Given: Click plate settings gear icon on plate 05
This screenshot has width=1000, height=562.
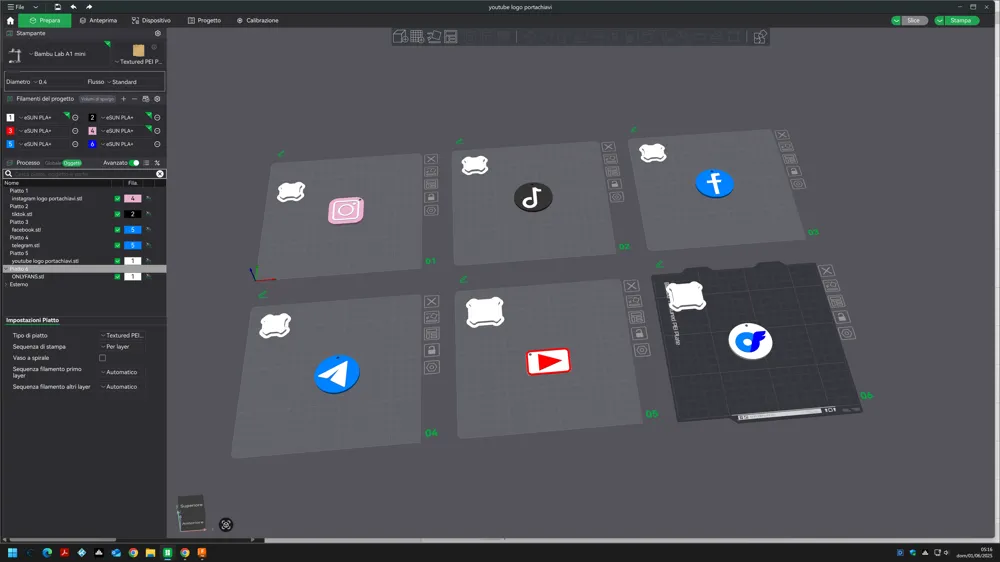Looking at the screenshot, I should click(642, 350).
